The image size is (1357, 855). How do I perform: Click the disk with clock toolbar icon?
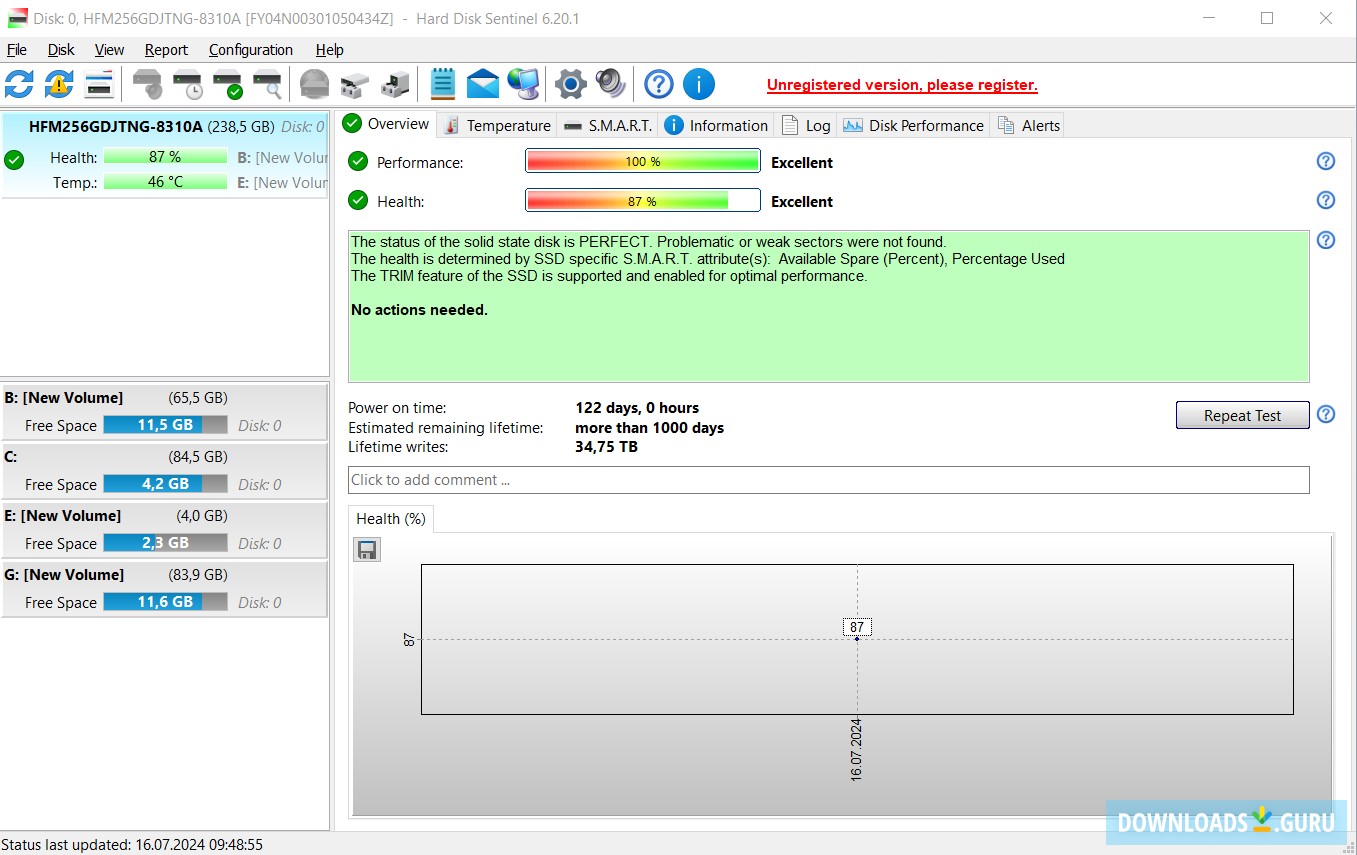click(x=187, y=84)
